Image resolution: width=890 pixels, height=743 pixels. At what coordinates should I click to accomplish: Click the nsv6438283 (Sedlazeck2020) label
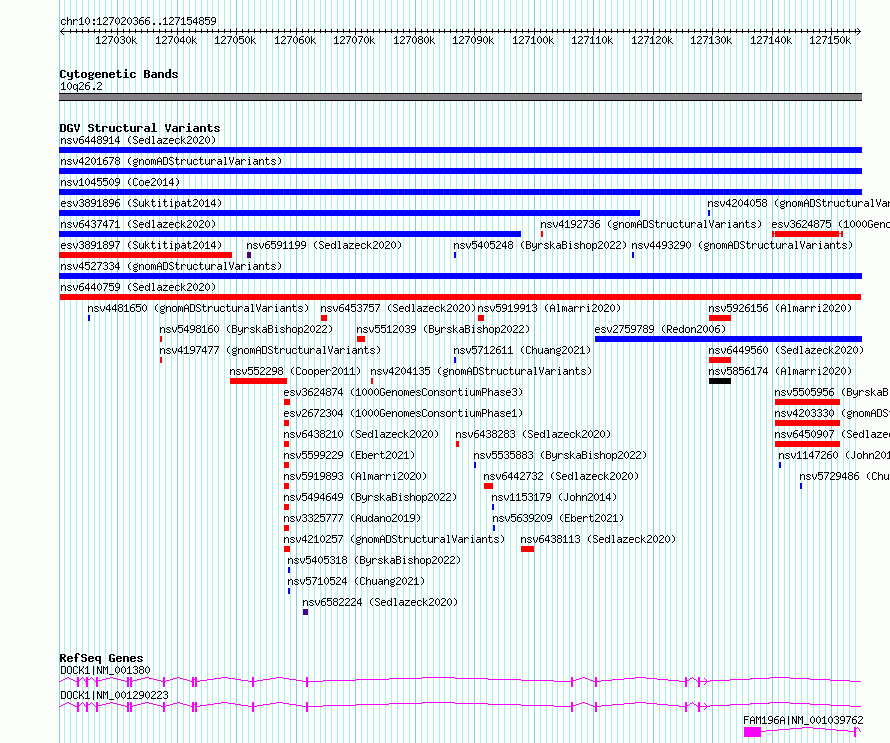pos(533,434)
